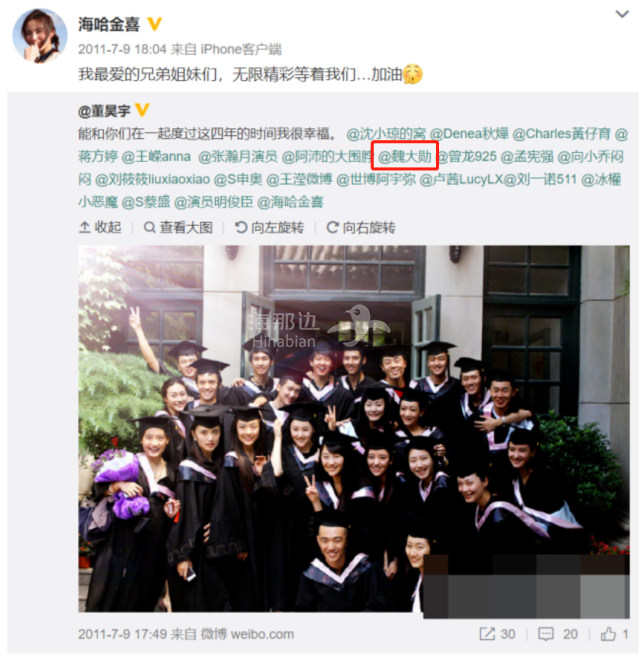The height and width of the screenshot is (657, 641).
Task: Open the post options chevron menu
Action: tap(622, 14)
